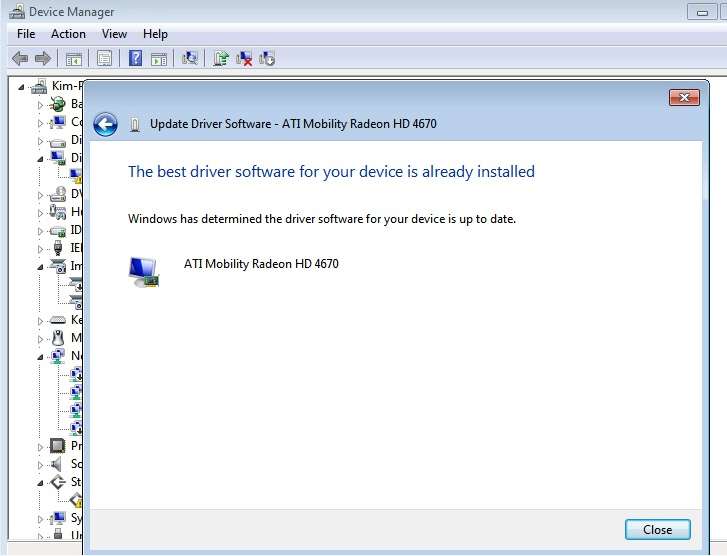Click the blue Back arrow in Update Driver dialog
The width and height of the screenshot is (727, 556).
pyautogui.click(x=105, y=124)
